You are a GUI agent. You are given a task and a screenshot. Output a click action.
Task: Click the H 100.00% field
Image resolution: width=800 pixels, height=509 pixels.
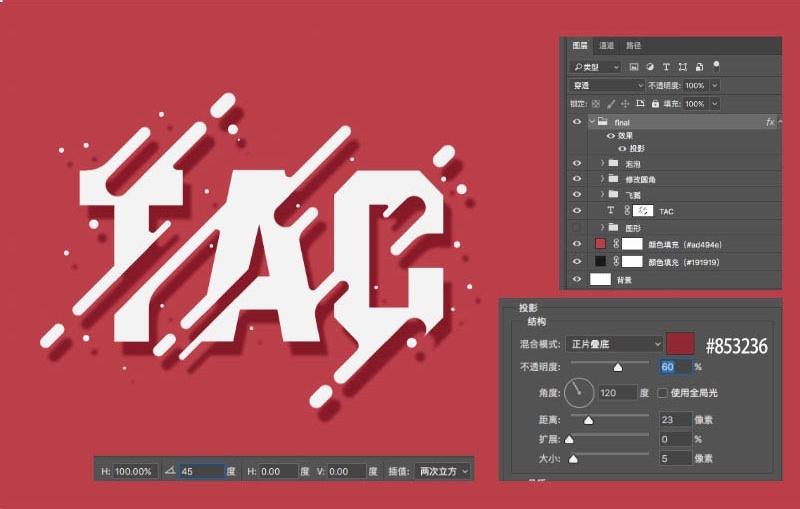pyautogui.click(x=135, y=471)
